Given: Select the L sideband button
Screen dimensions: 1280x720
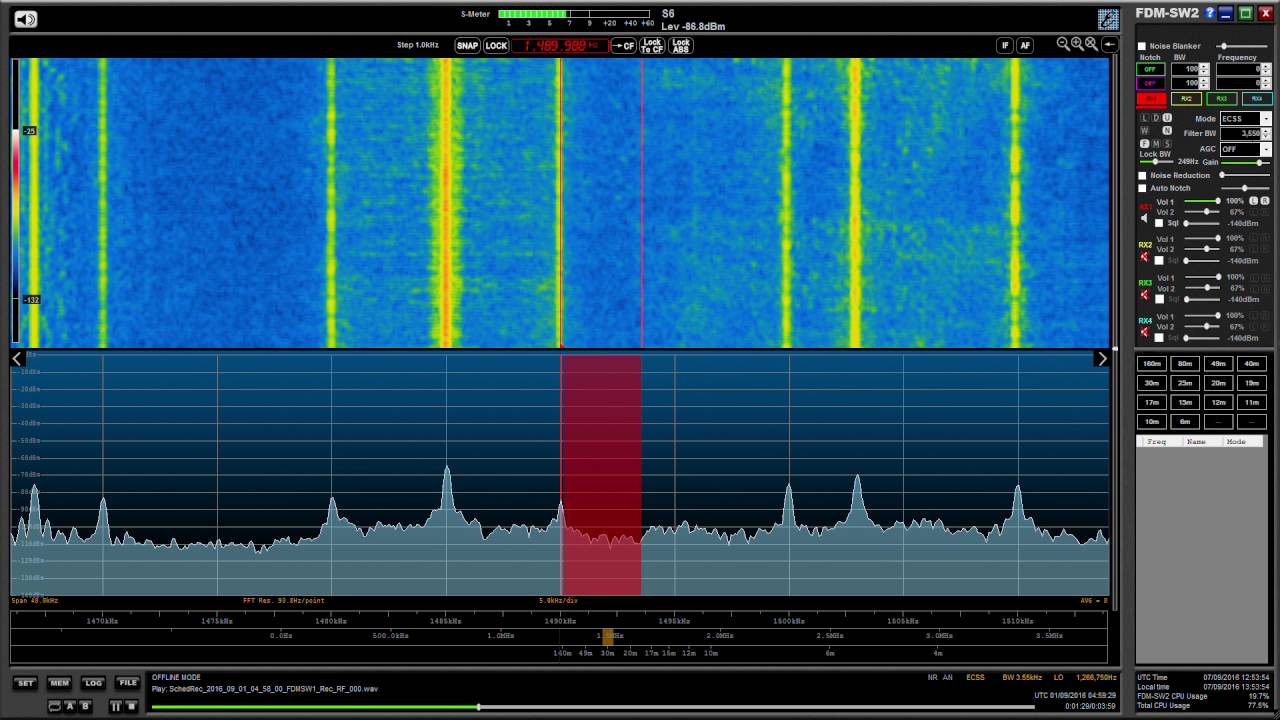Looking at the screenshot, I should pyautogui.click(x=1144, y=118).
